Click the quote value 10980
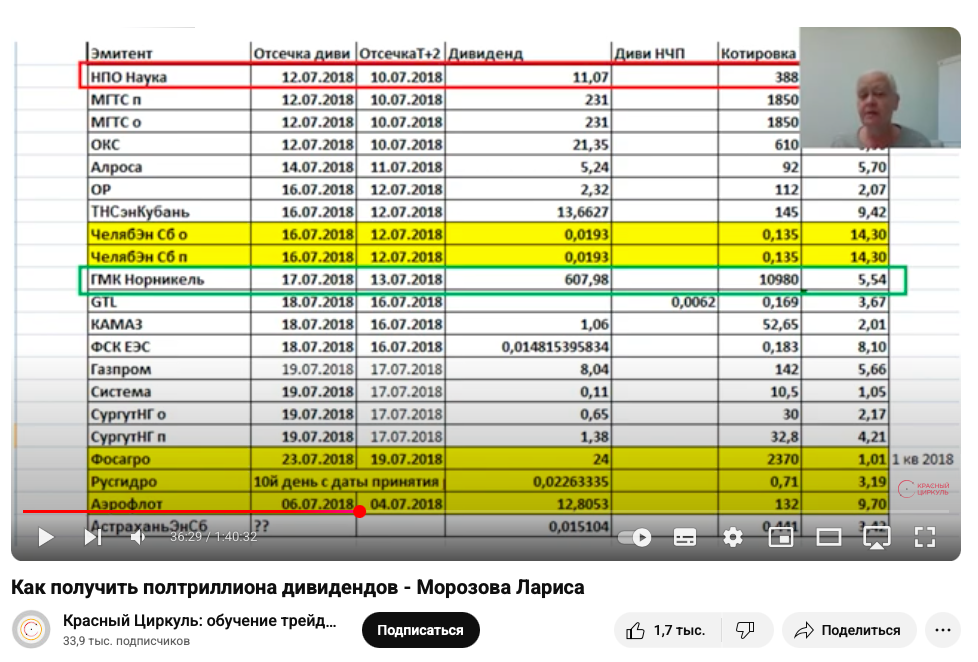The image size is (978, 662). pyautogui.click(x=778, y=280)
